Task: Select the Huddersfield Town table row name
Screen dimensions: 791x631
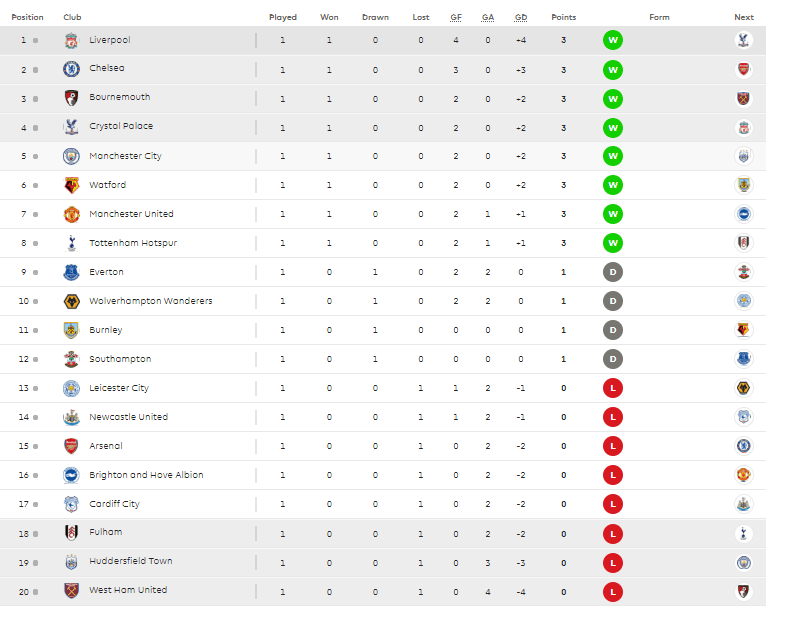Action: (x=131, y=561)
